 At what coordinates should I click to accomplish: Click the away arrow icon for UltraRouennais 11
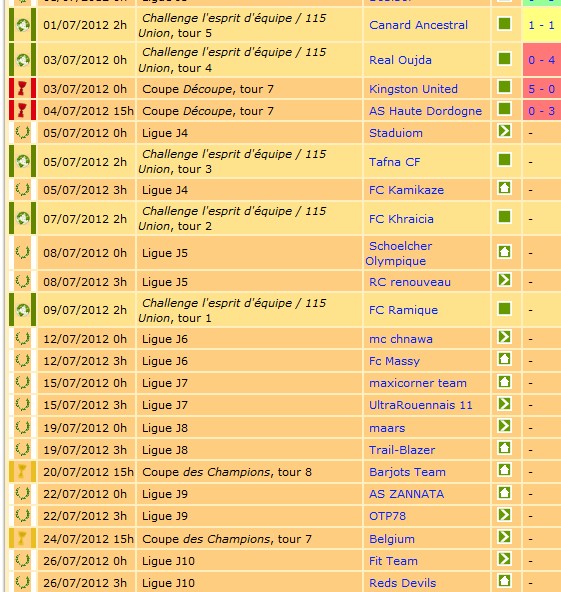pos(504,404)
